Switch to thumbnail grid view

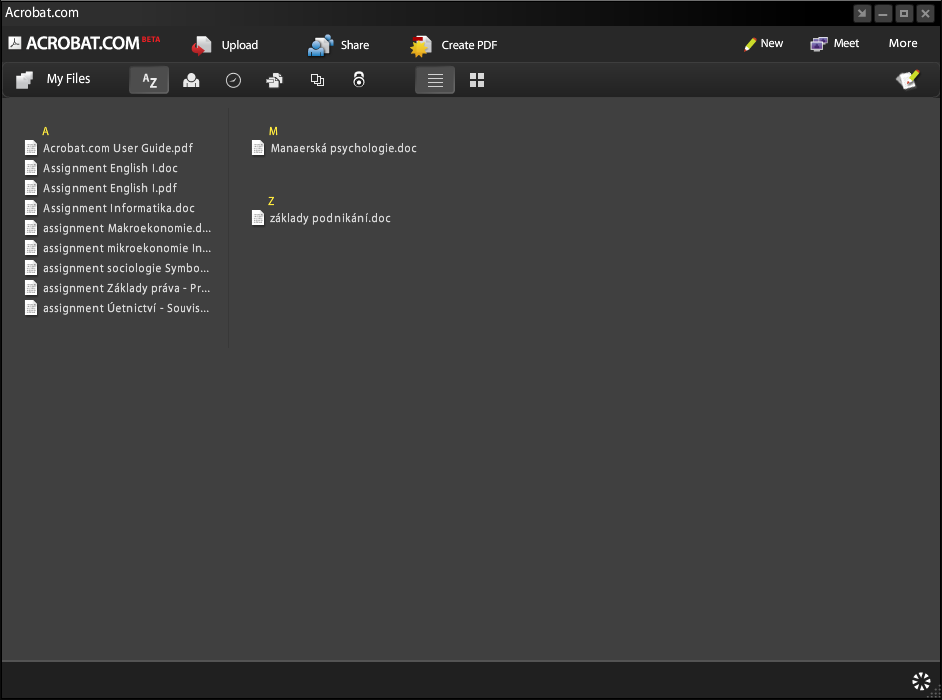pos(477,80)
